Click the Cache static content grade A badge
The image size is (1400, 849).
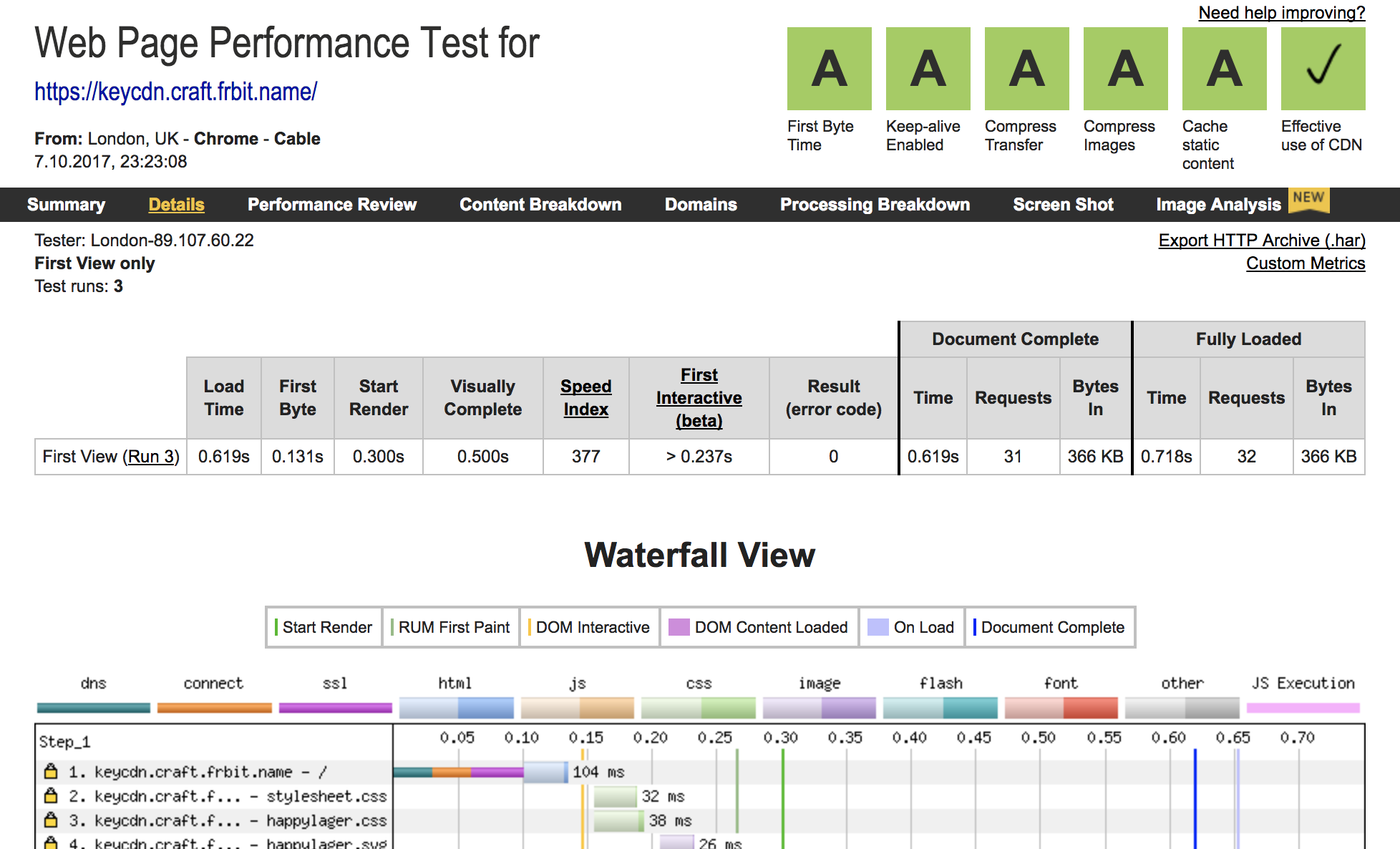click(x=1224, y=69)
